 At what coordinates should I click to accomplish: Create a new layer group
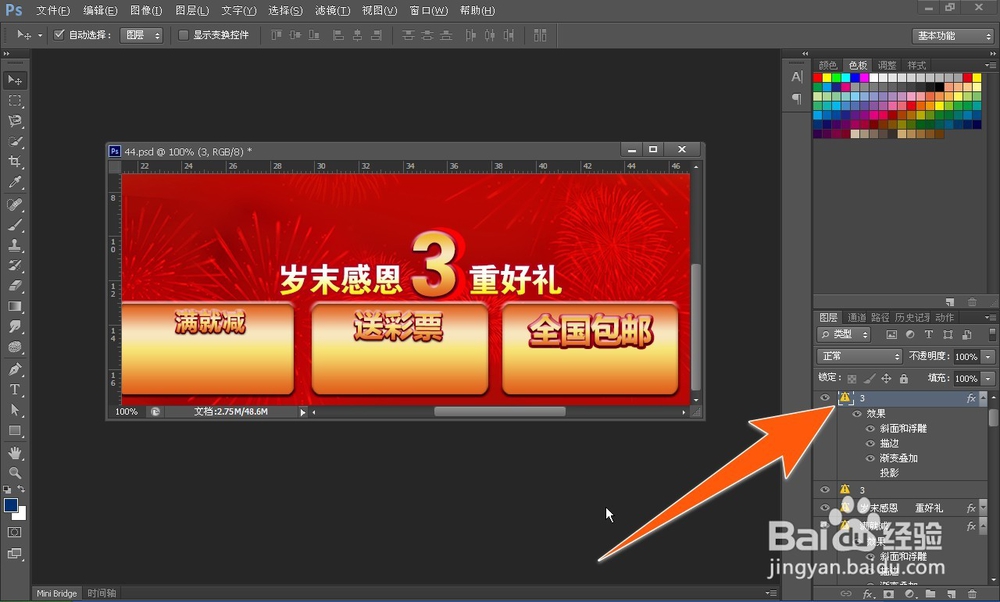coord(930,594)
